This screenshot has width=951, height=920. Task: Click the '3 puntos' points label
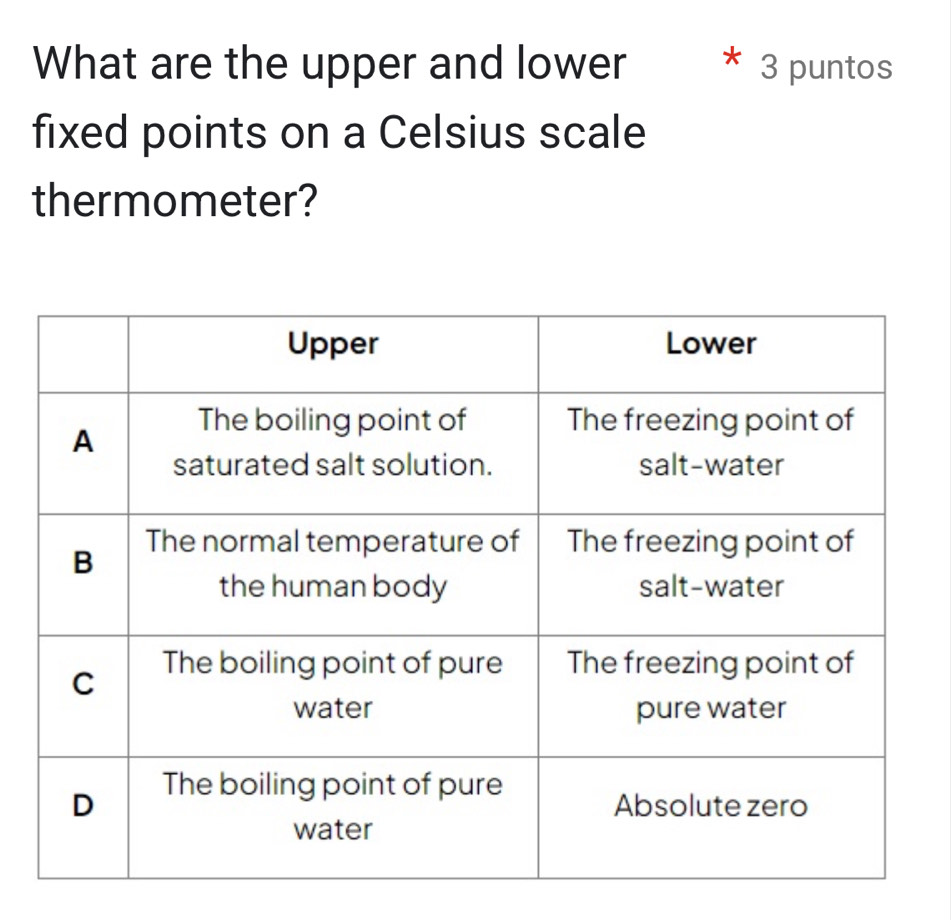point(826,67)
